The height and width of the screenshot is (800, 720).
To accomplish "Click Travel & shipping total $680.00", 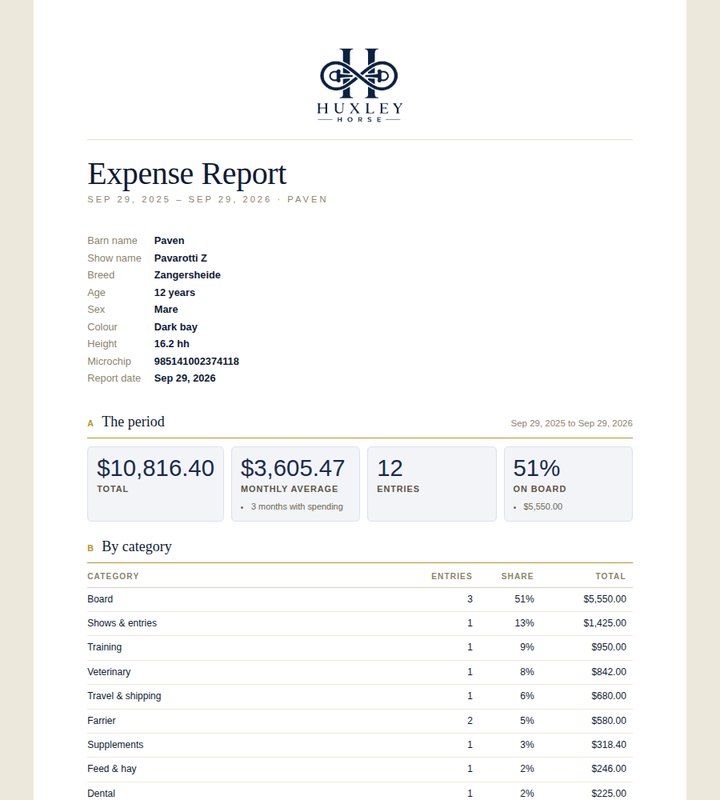I will 609,696.
